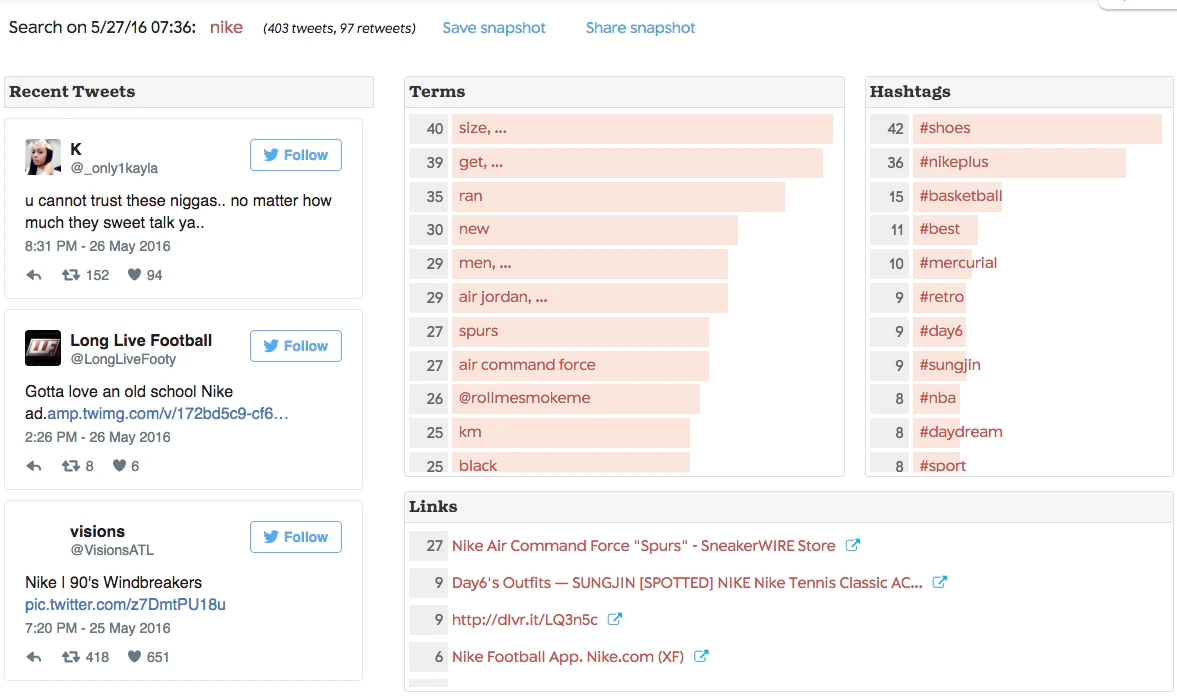Open external link icon for SneakerWIRE Store
Viewport: 1177px width, 696px height.
(853, 545)
